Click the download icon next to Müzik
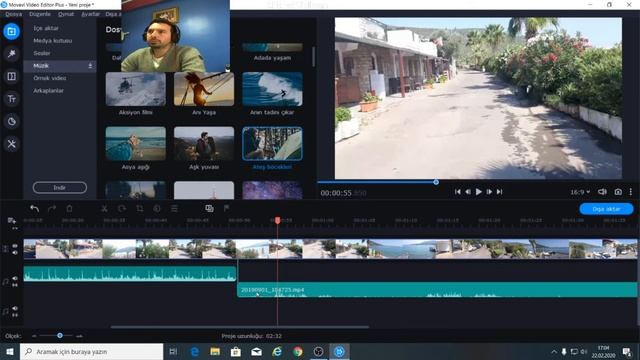 pyautogui.click(x=90, y=66)
